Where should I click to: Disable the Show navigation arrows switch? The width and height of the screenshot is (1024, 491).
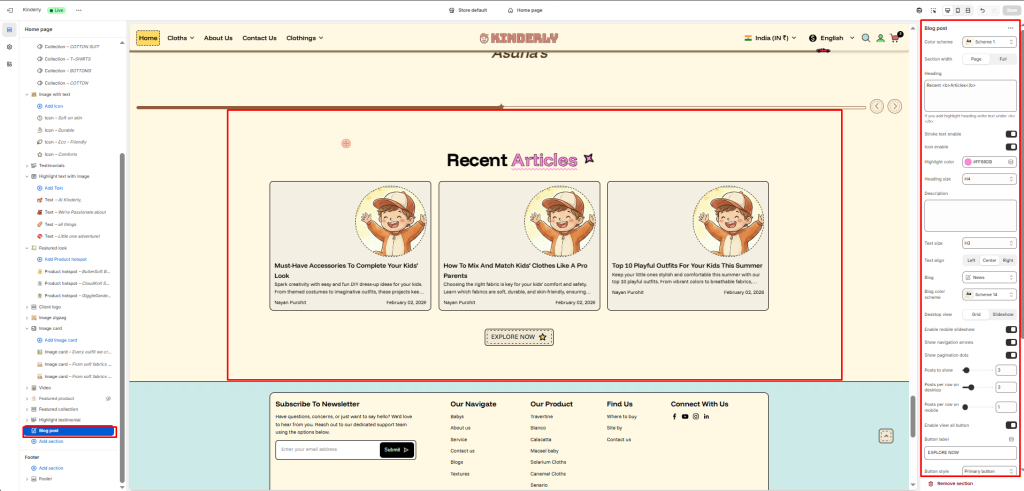click(1011, 342)
